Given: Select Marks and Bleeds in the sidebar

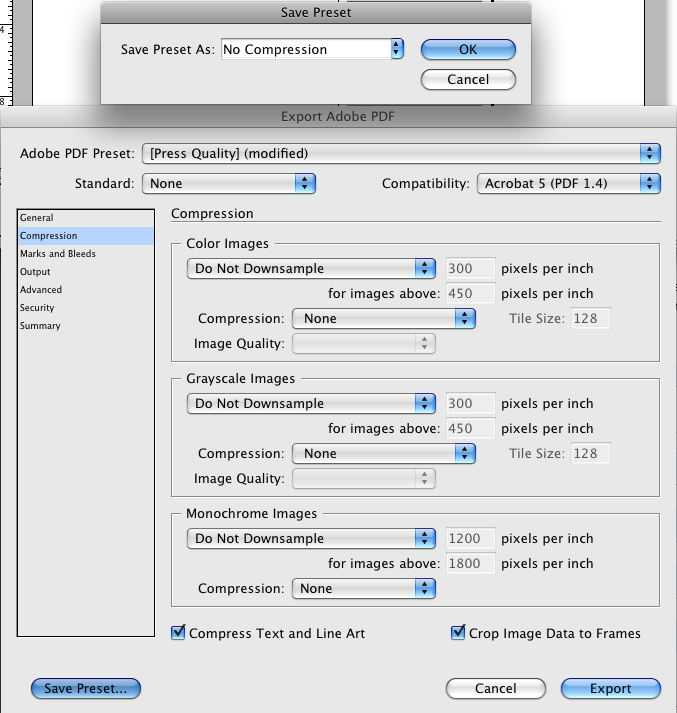Looking at the screenshot, I should pos(58,254).
